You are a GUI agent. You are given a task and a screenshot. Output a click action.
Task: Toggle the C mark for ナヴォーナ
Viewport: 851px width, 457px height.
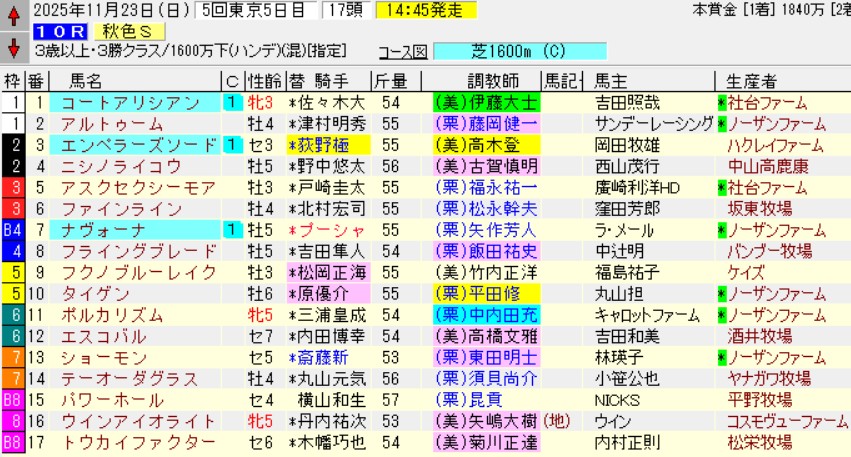click(231, 230)
